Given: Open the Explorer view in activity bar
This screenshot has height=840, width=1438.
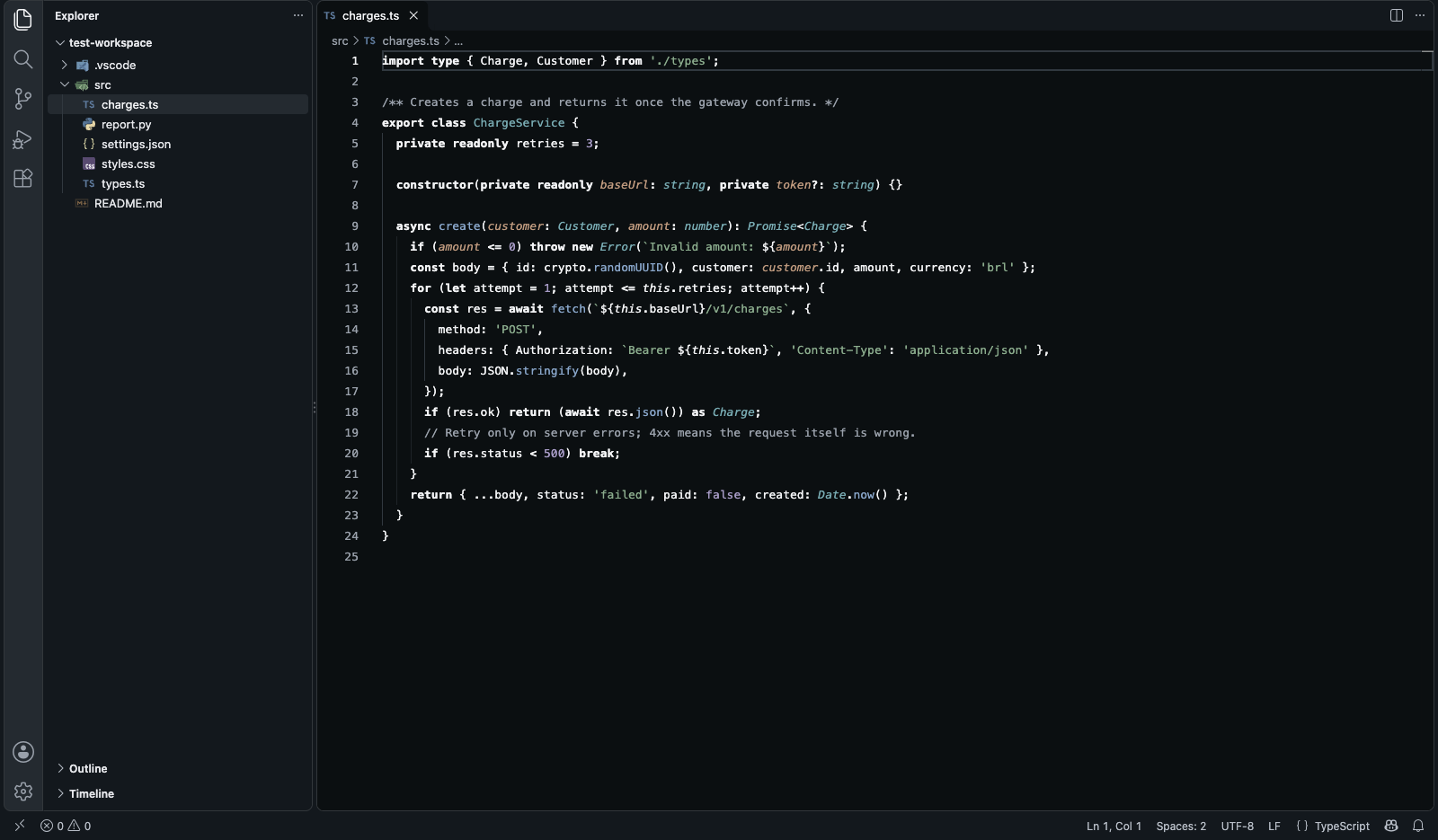Looking at the screenshot, I should pos(23,20).
